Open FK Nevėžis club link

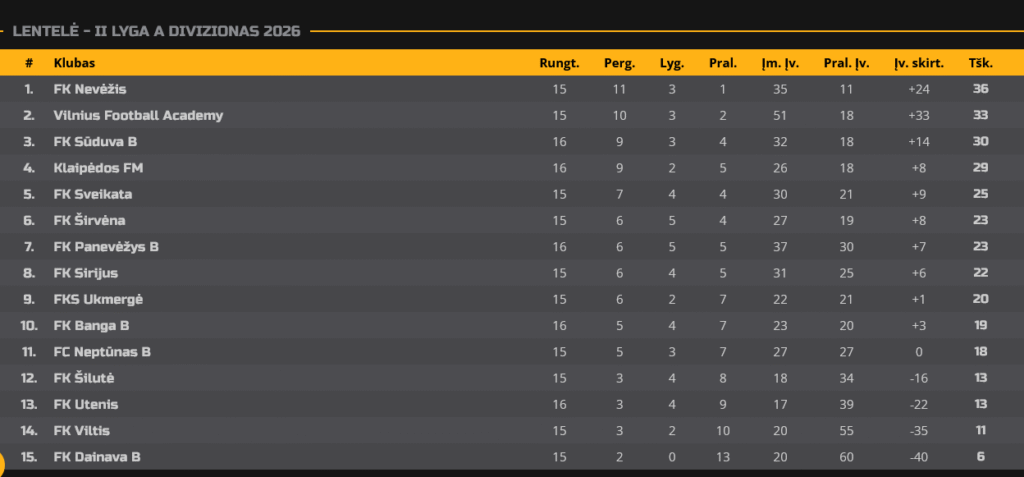pyautogui.click(x=90, y=90)
